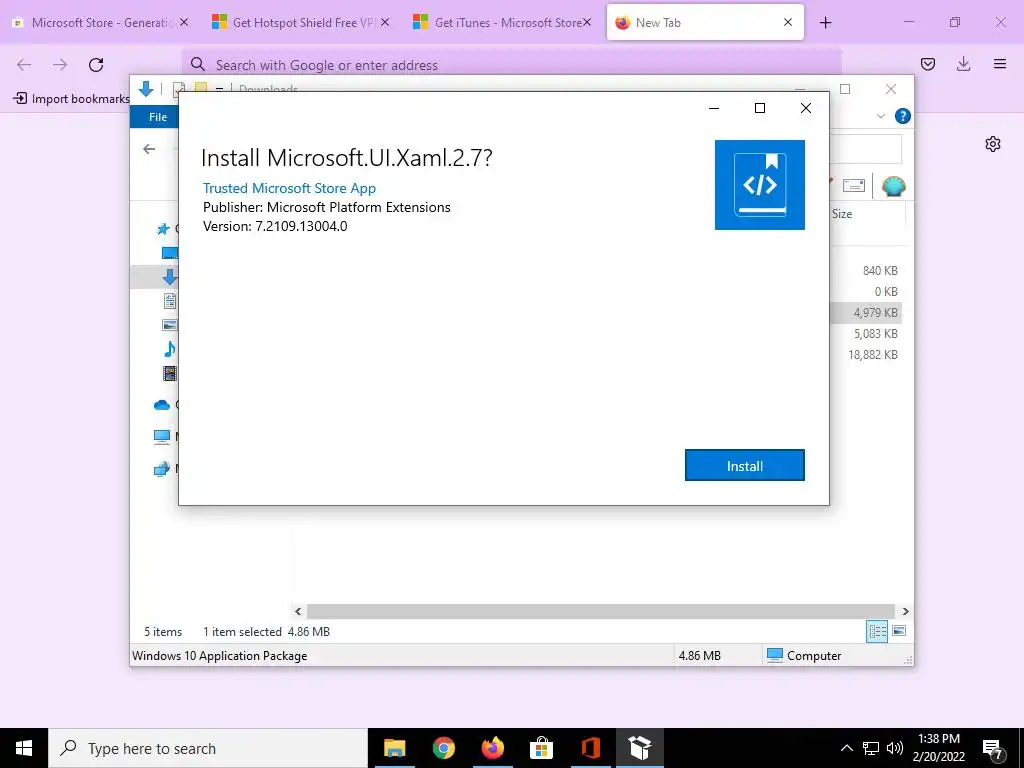1024x768 pixels.
Task: Select Desktop icon in navigation pane
Action: click(x=170, y=253)
